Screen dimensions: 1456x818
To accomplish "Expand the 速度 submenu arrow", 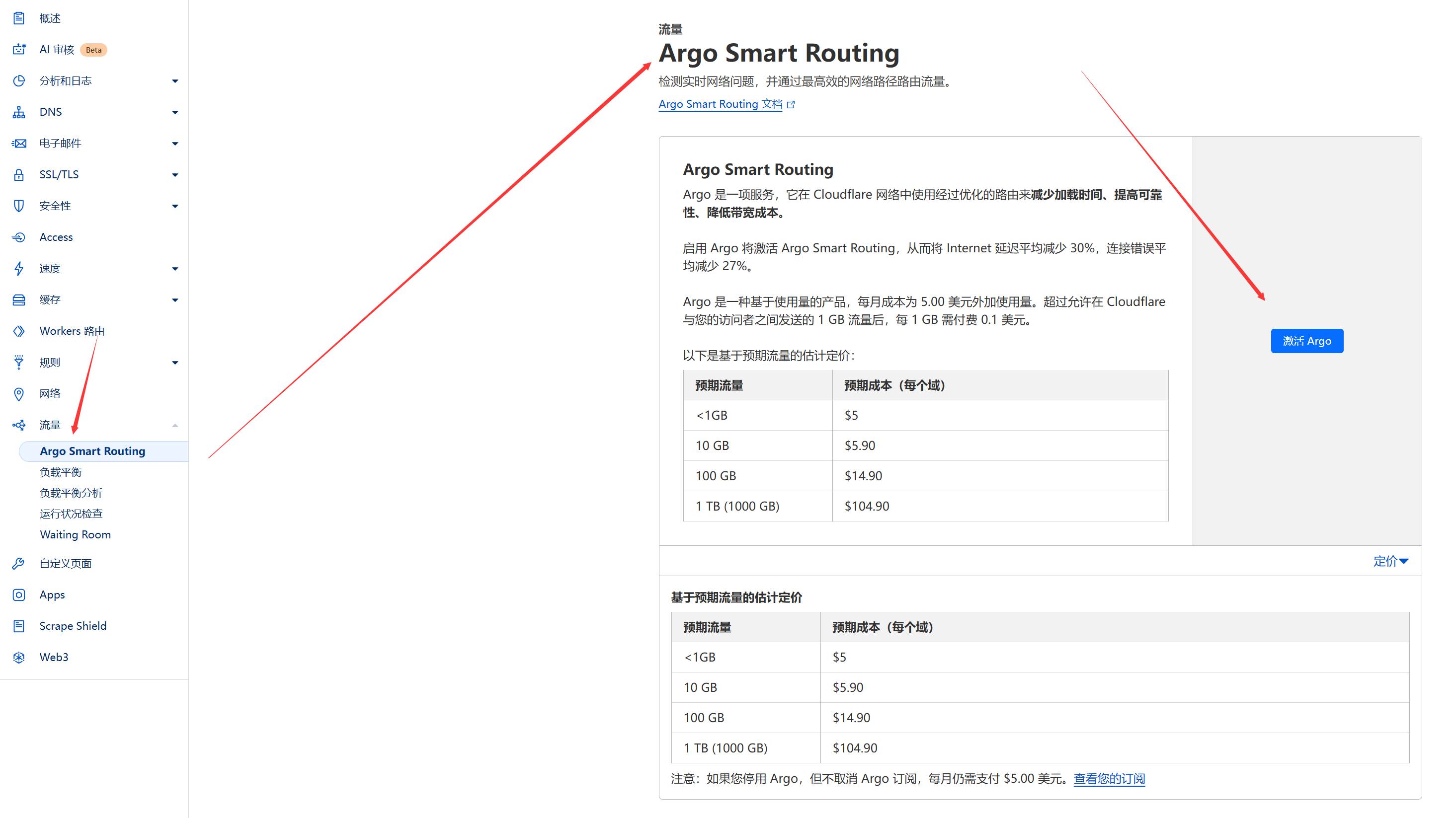I will (x=174, y=269).
